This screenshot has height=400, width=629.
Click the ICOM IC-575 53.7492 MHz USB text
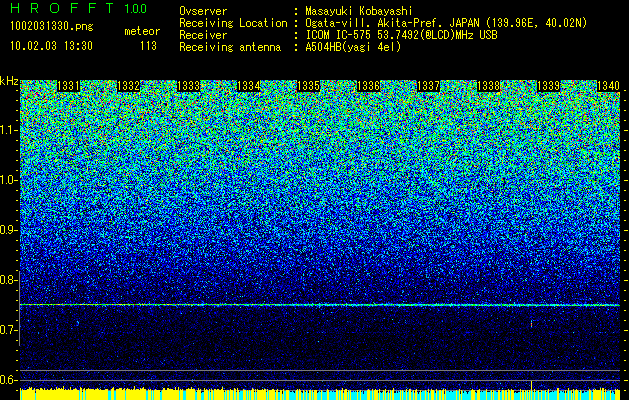(401, 35)
